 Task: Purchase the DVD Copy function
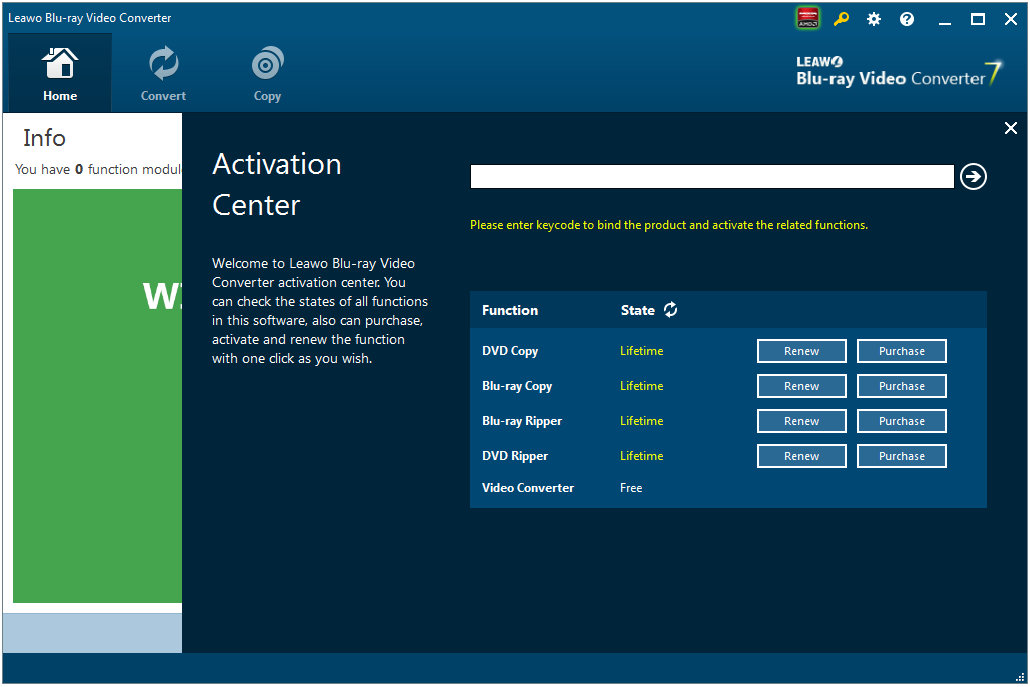point(901,351)
